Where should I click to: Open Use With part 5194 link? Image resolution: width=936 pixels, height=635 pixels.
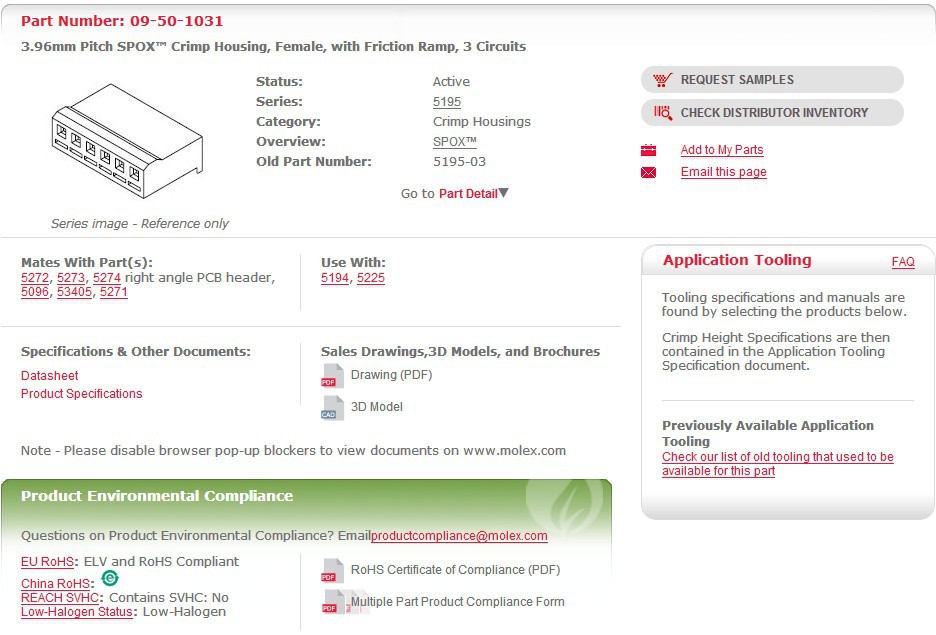(335, 278)
